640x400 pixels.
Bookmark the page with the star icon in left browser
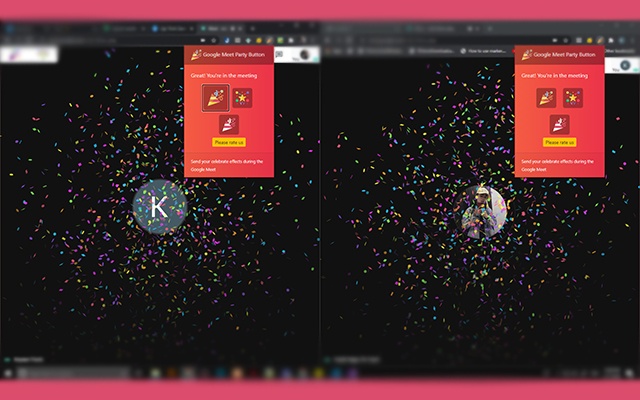pyautogui.click(x=214, y=40)
